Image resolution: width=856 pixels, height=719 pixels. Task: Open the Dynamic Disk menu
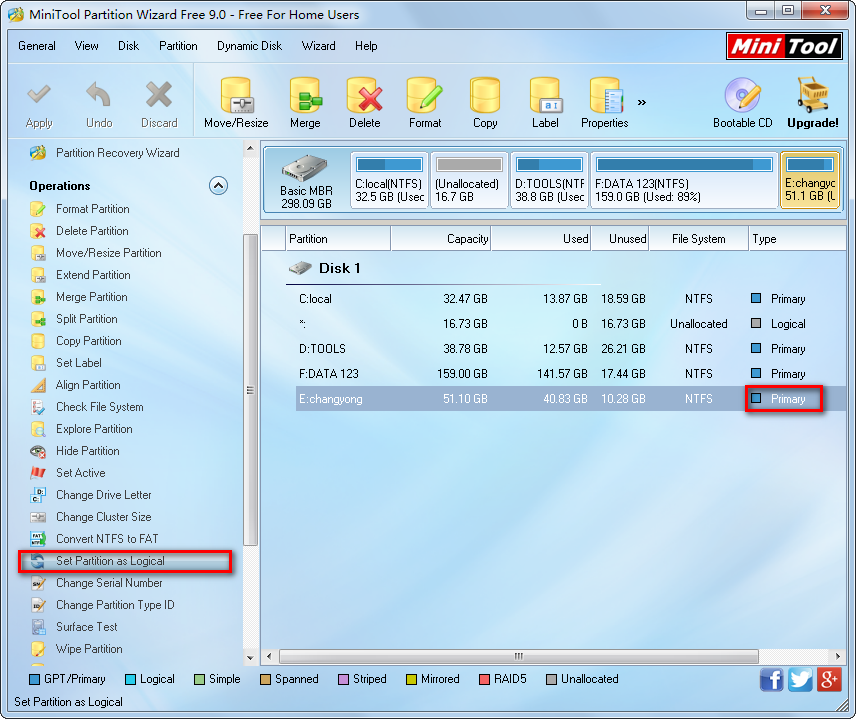tap(250, 46)
